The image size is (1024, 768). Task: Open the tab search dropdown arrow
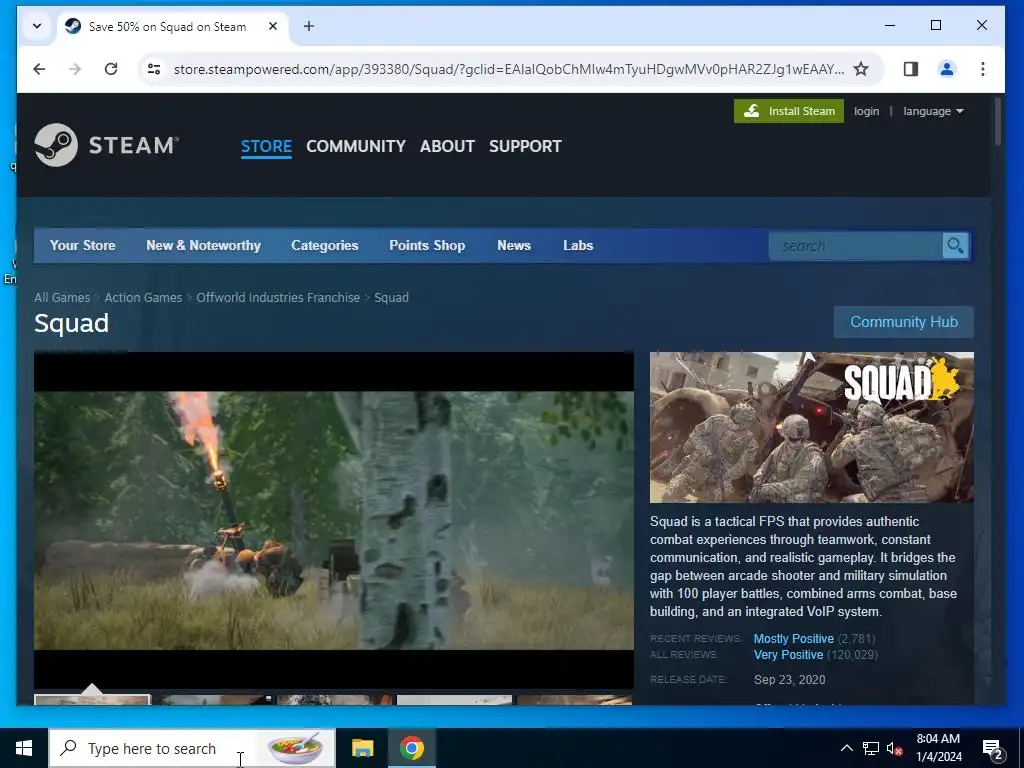(37, 26)
